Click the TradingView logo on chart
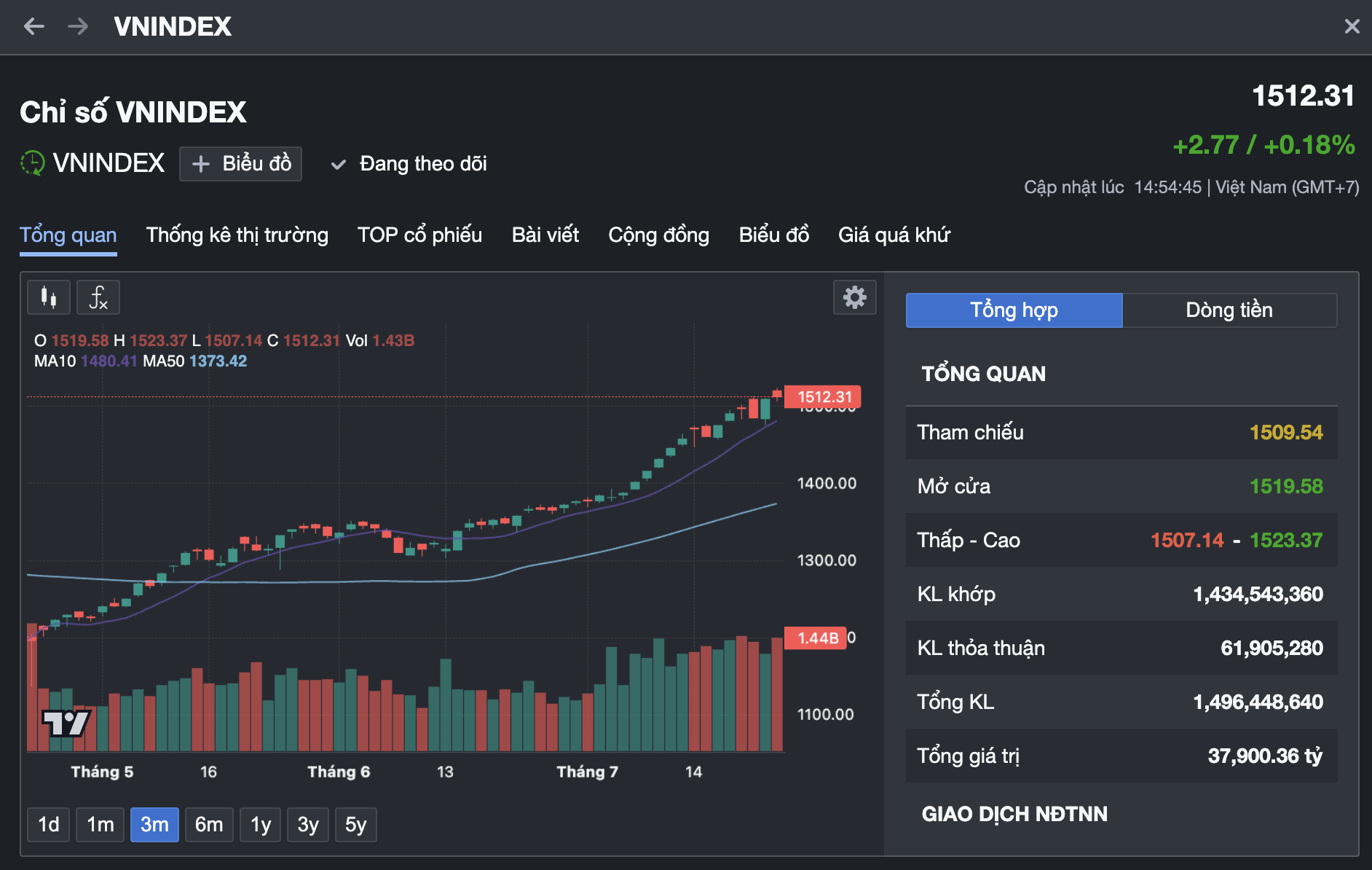 tap(66, 723)
